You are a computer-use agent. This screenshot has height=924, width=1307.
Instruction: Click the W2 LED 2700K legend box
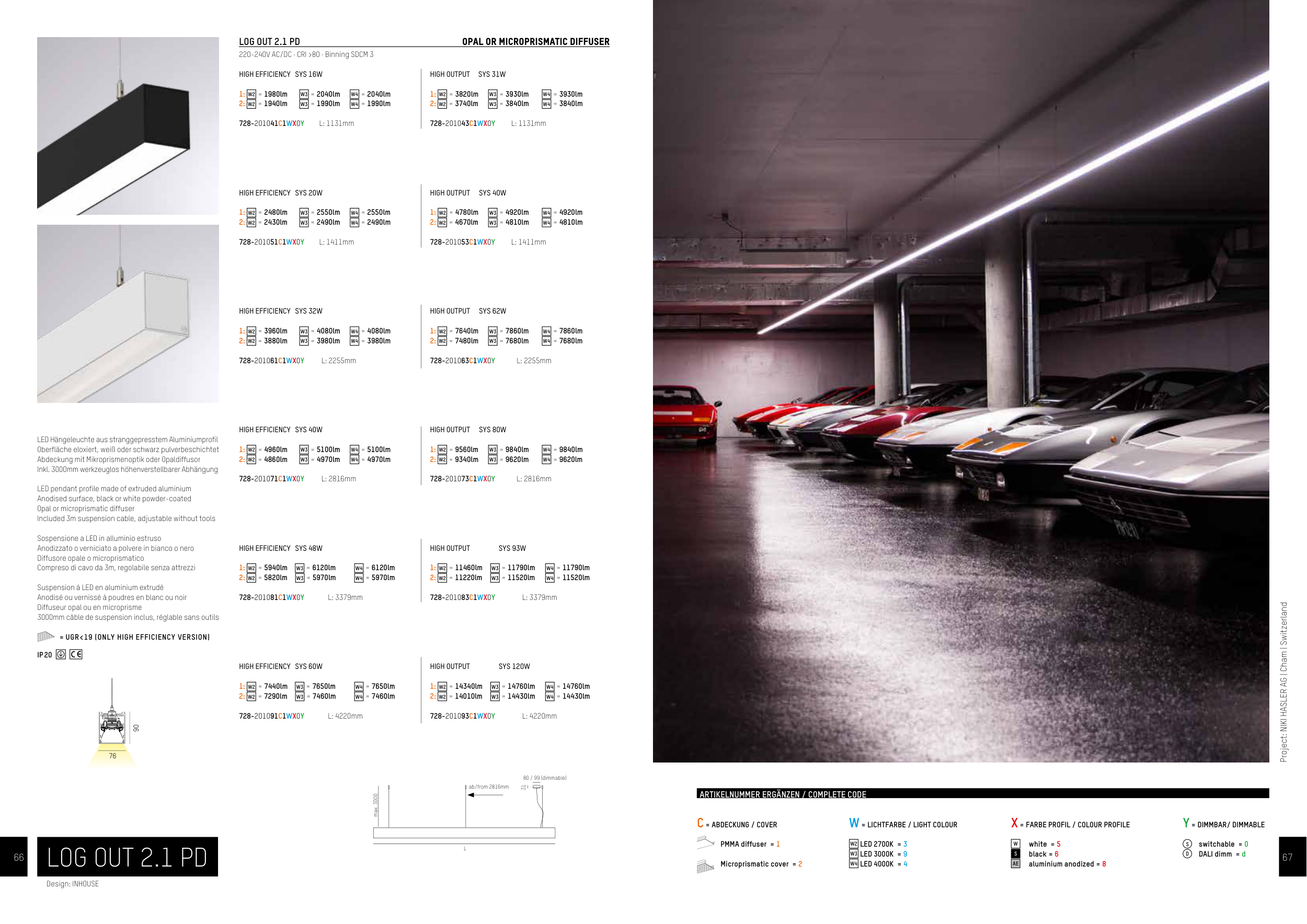pyautogui.click(x=853, y=844)
